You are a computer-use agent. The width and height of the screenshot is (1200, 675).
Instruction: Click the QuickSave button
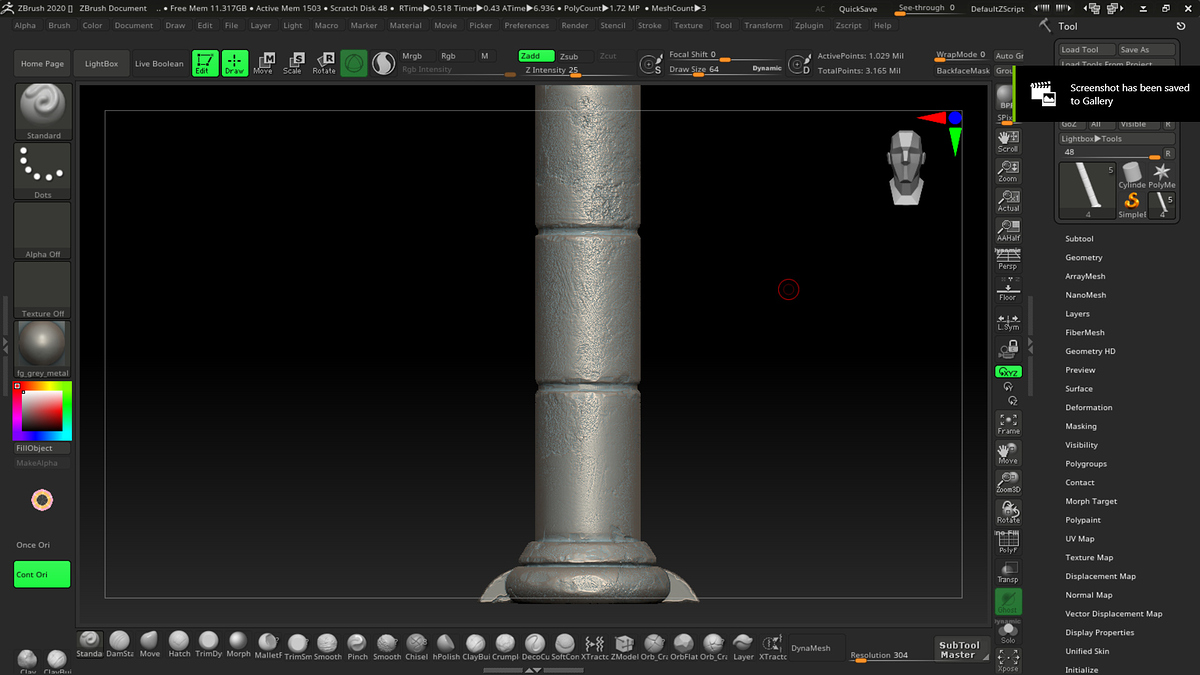tap(858, 9)
